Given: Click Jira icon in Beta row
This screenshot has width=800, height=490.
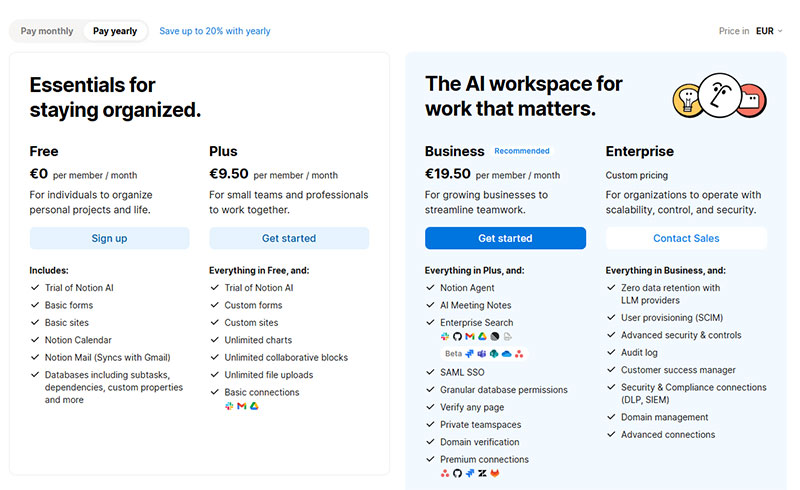Looking at the screenshot, I should [469, 354].
